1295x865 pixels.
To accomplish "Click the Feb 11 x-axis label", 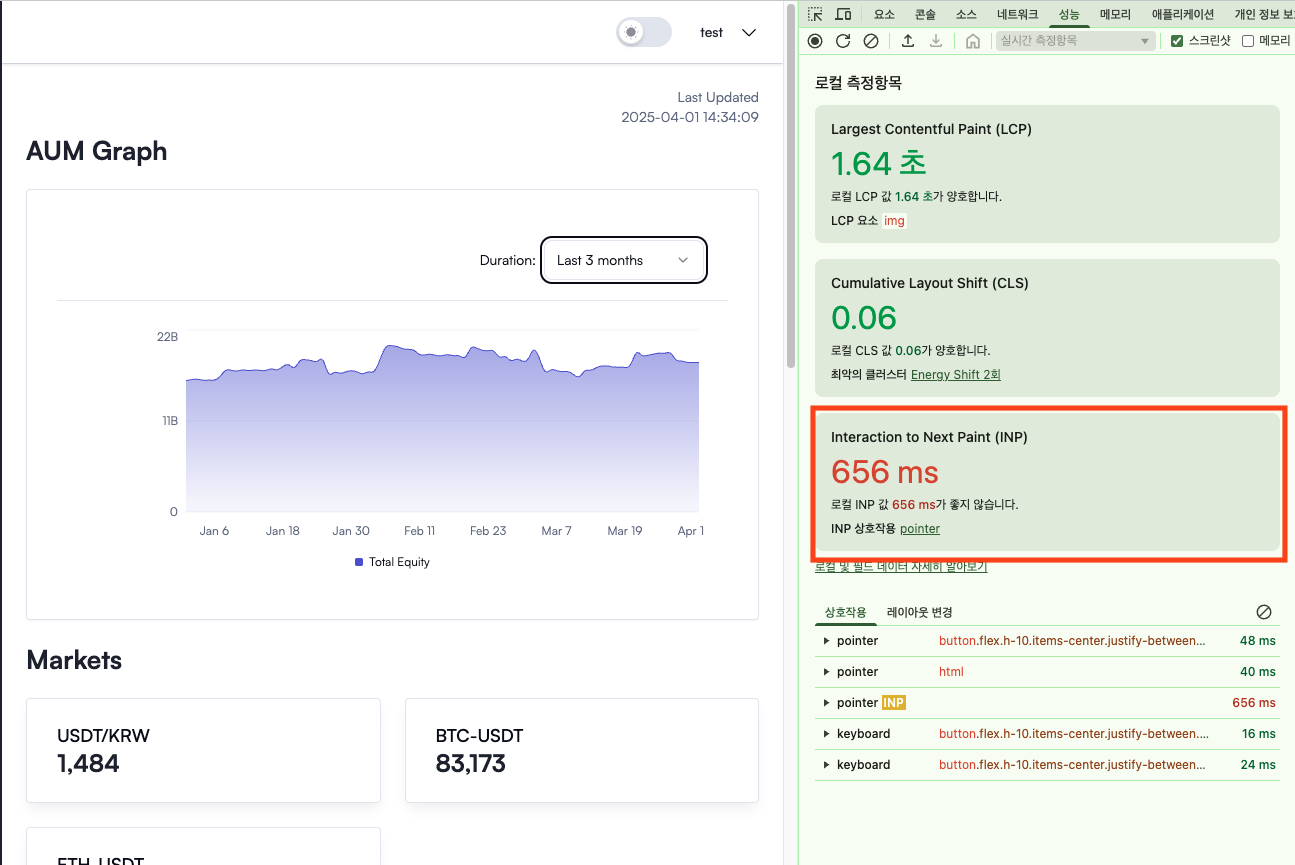I will (419, 531).
